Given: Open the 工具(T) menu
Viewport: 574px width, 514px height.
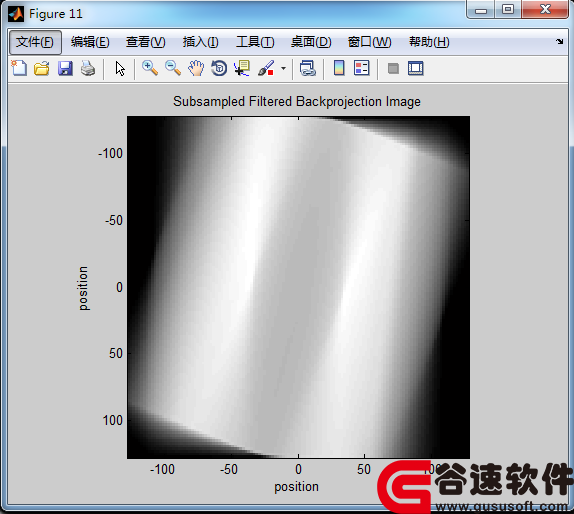Looking at the screenshot, I should pos(255,42).
